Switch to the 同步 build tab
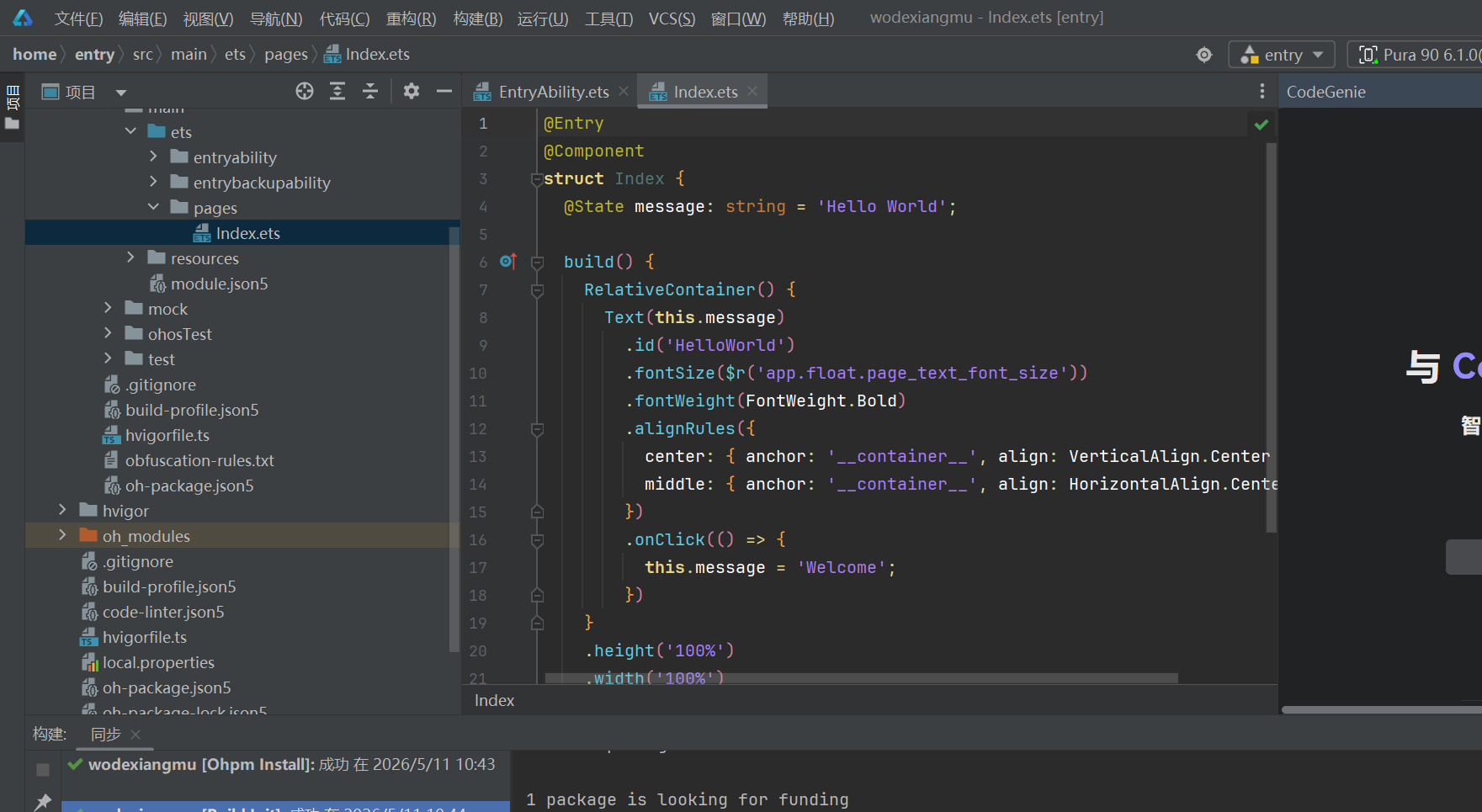The width and height of the screenshot is (1482, 812). 105,735
